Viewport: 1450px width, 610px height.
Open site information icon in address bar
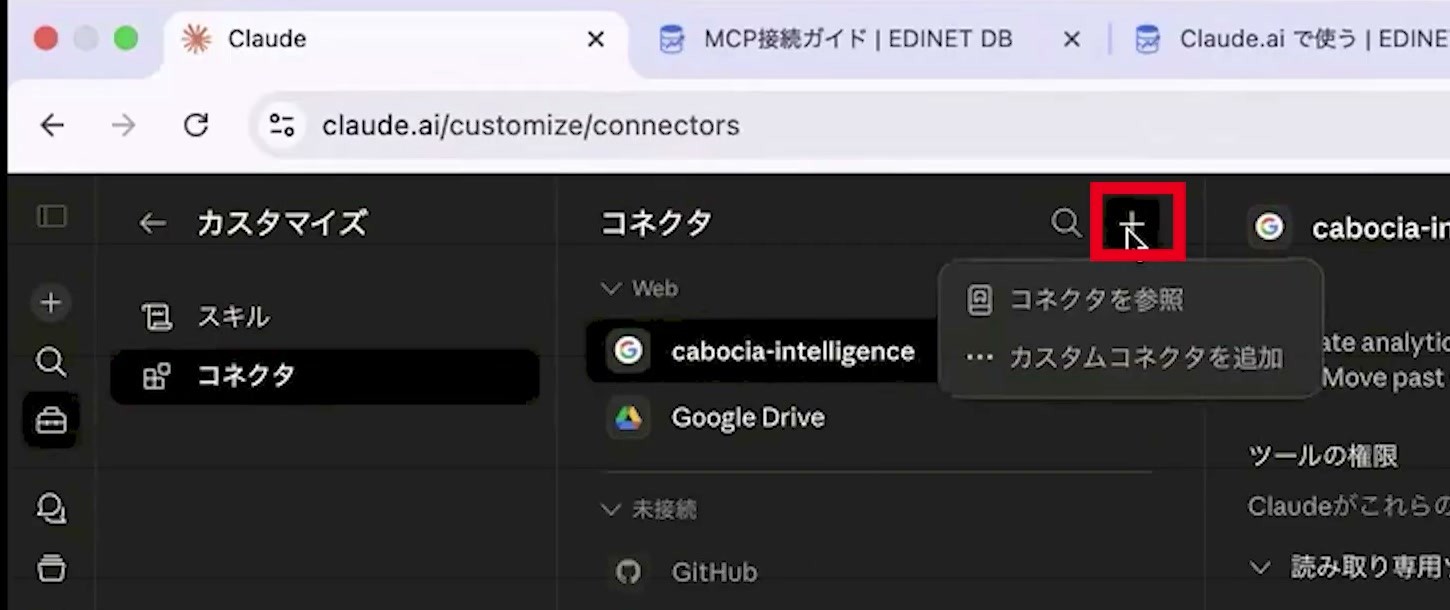tap(282, 125)
